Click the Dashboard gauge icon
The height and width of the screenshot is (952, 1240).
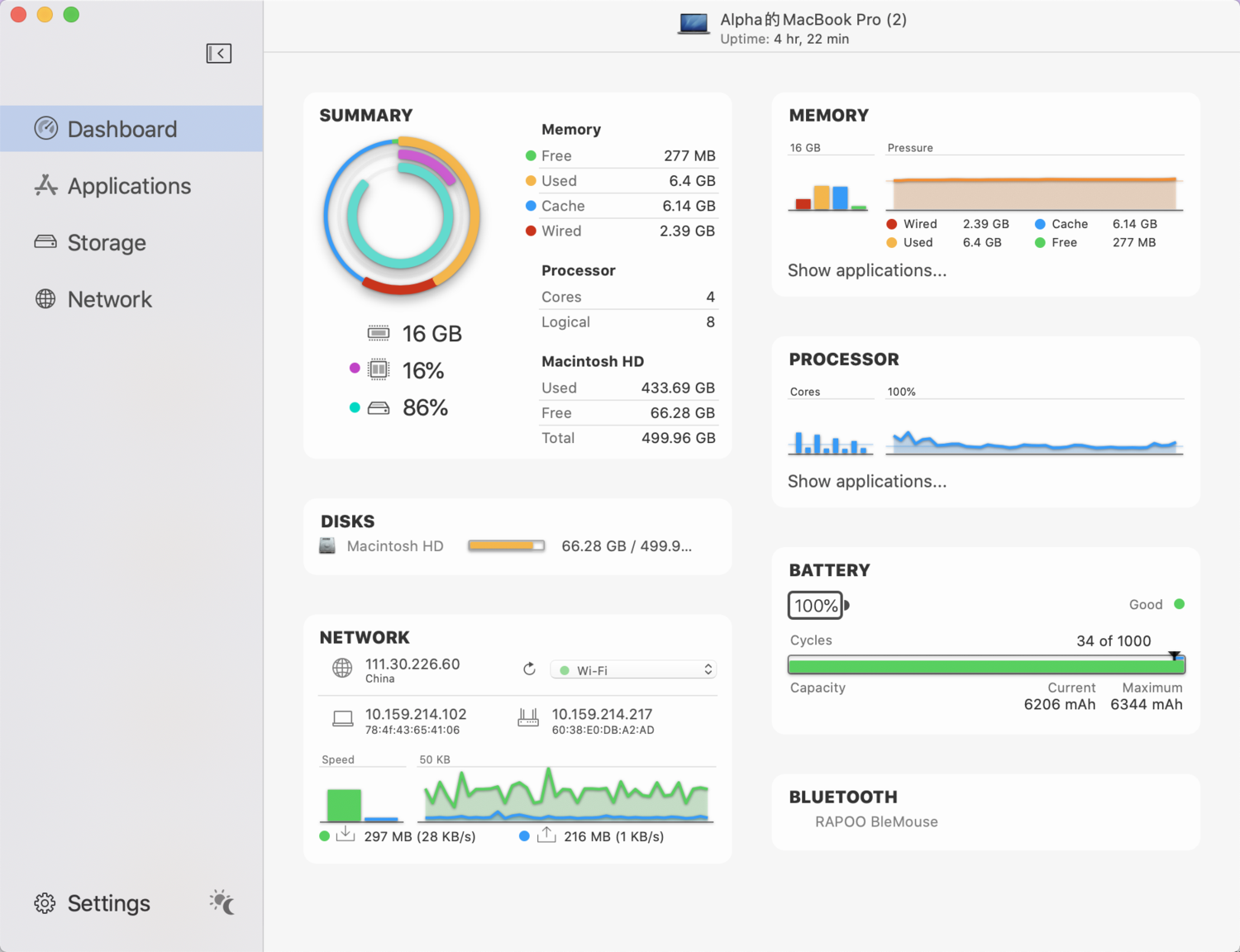(x=46, y=128)
